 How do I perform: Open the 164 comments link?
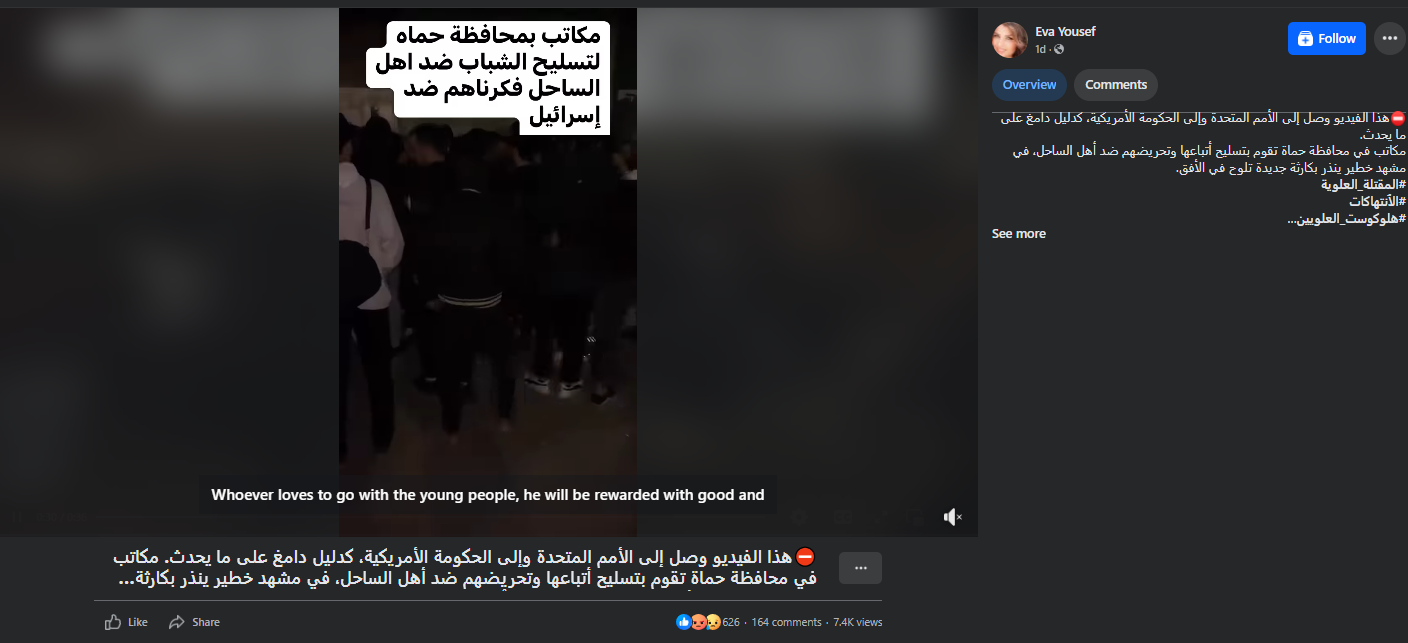786,622
